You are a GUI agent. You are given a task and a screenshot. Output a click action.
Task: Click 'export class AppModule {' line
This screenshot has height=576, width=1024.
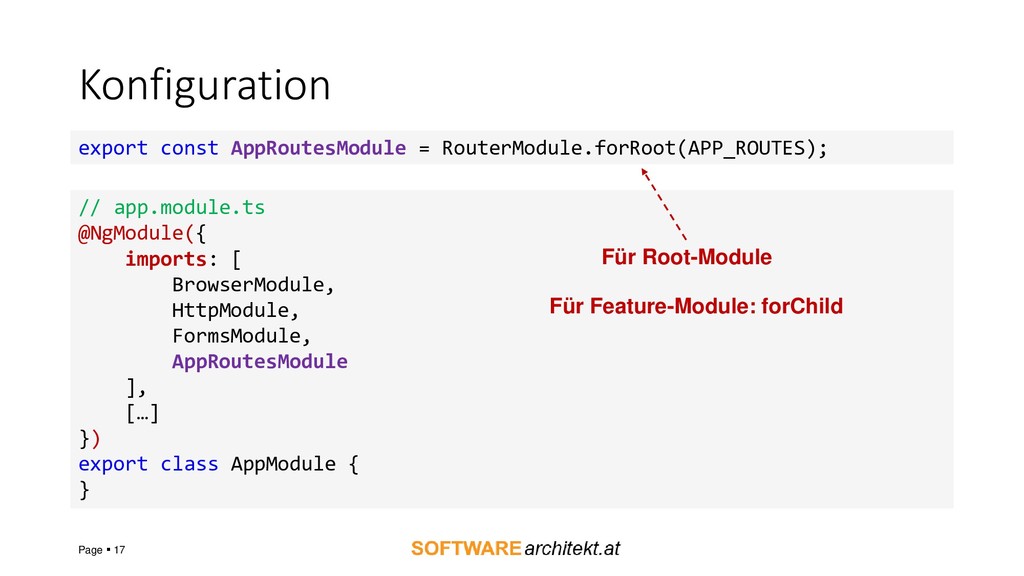point(219,464)
